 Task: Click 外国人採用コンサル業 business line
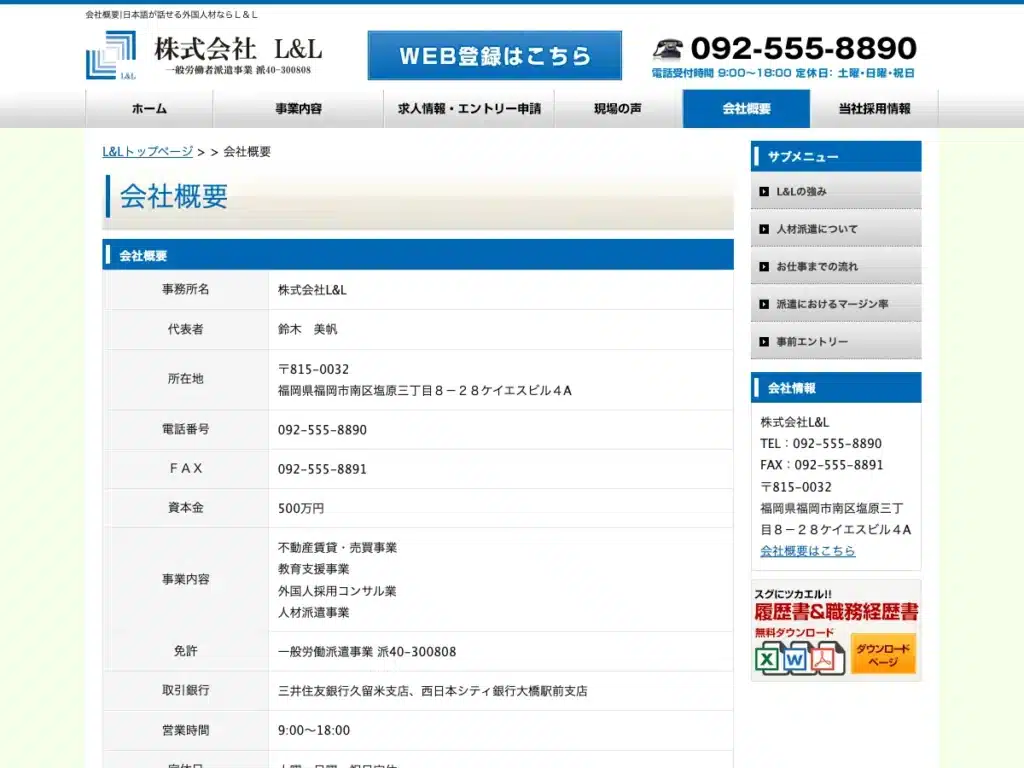click(337, 591)
